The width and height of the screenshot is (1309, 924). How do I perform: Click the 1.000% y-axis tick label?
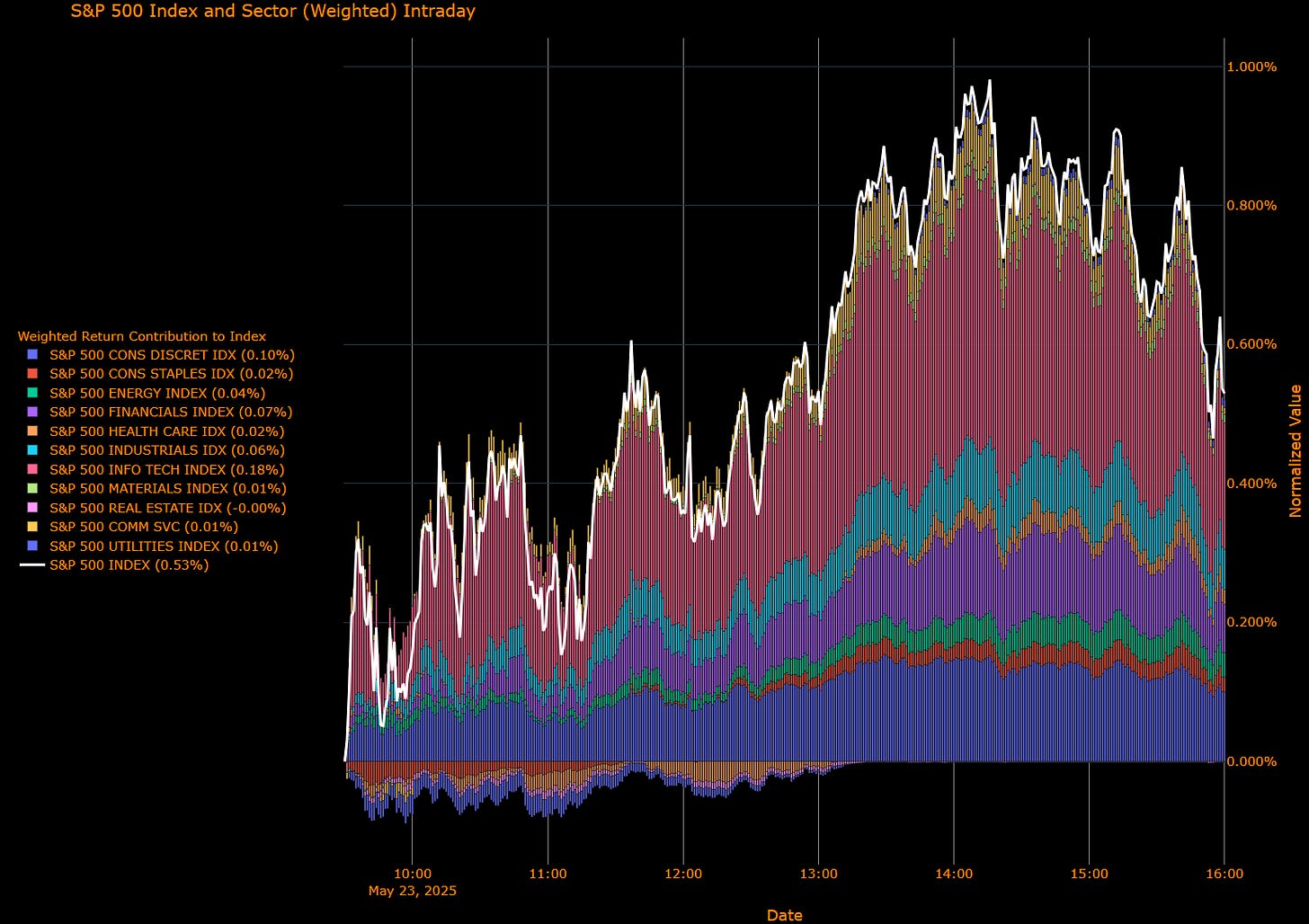point(1251,67)
